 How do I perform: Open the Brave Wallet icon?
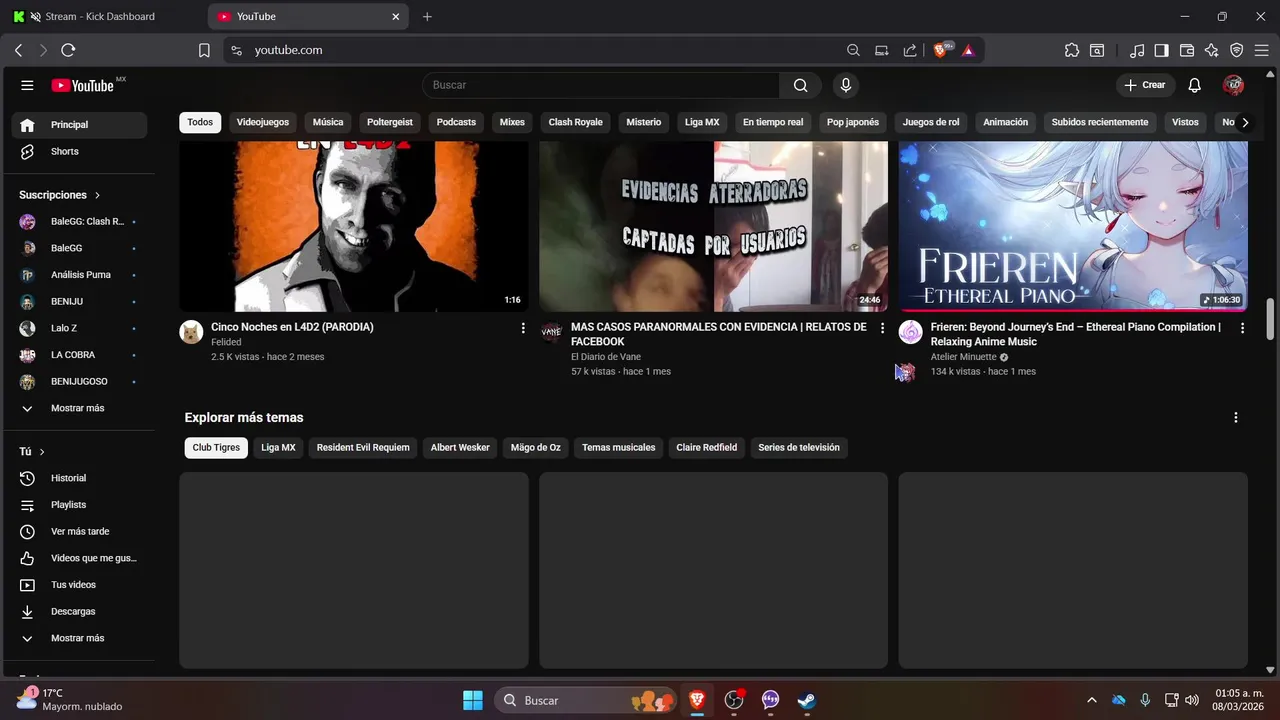click(1187, 50)
